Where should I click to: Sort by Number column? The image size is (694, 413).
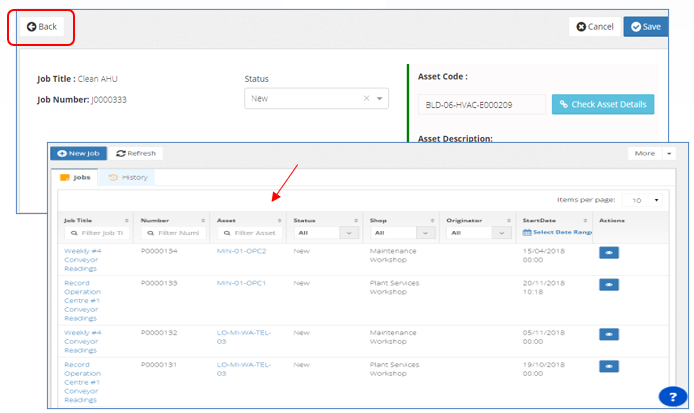click(x=203, y=220)
